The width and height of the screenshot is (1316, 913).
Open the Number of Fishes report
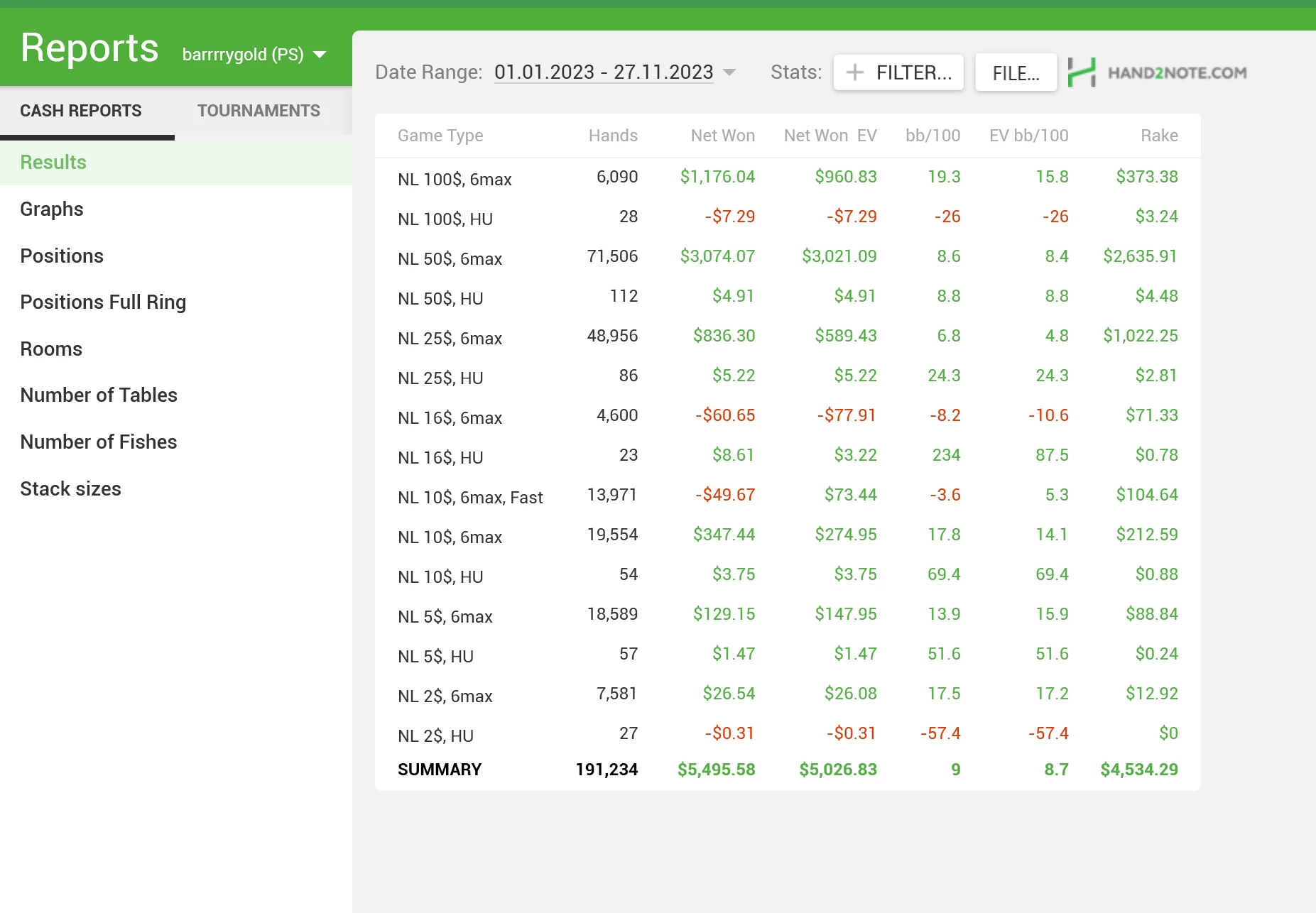coord(176,442)
